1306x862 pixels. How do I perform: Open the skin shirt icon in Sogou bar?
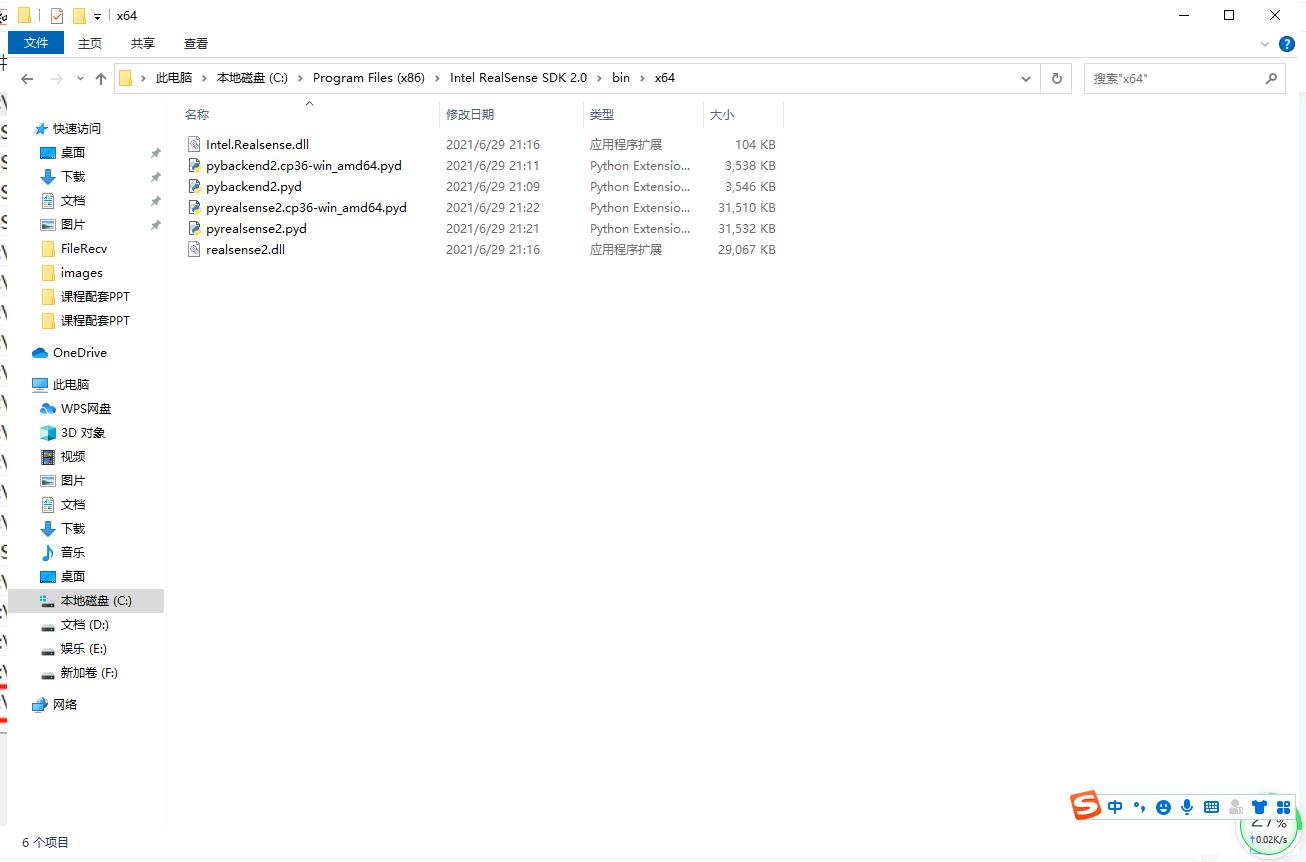click(1259, 806)
